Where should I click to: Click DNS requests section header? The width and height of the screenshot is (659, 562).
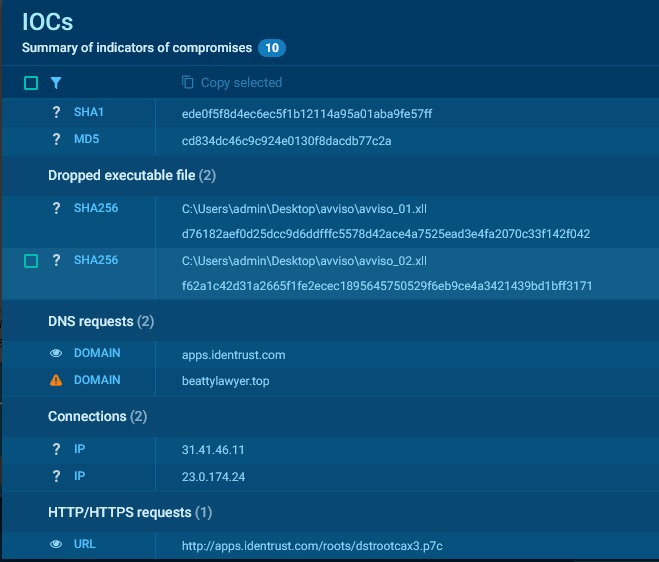(x=101, y=322)
